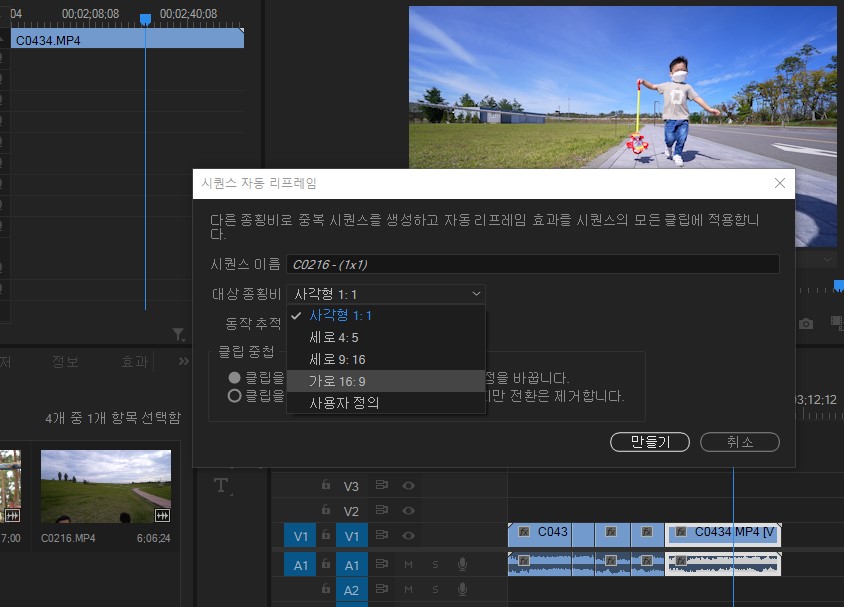Screen dimensions: 844x607
Task: Close the 시퀀스 자동 리프레임 dialog
Action: (x=779, y=183)
